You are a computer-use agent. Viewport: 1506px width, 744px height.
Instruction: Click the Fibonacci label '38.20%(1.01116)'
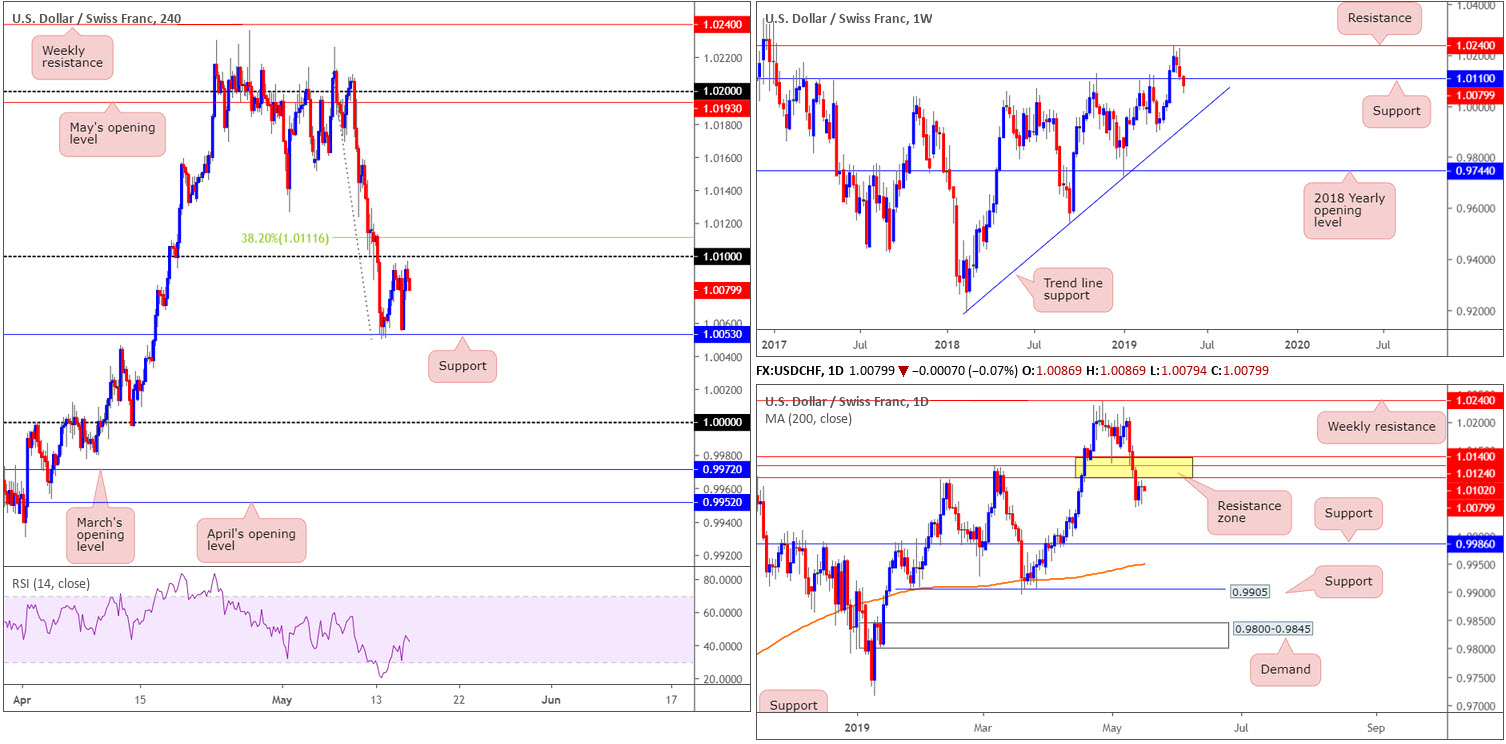(x=285, y=238)
